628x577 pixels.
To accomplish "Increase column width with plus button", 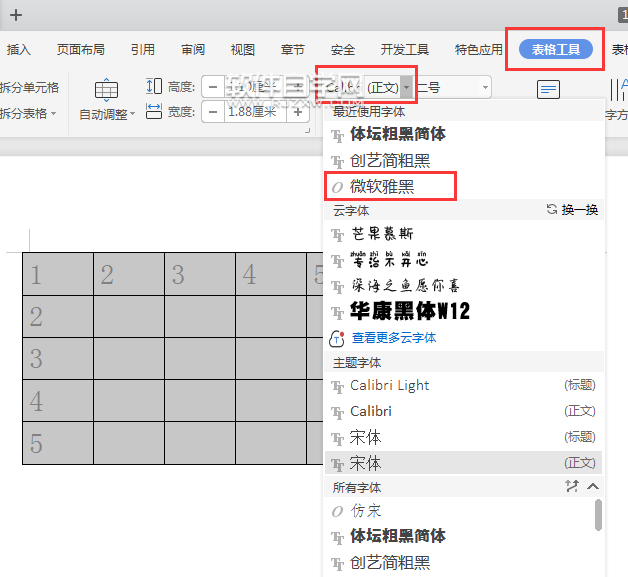I will pos(297,112).
